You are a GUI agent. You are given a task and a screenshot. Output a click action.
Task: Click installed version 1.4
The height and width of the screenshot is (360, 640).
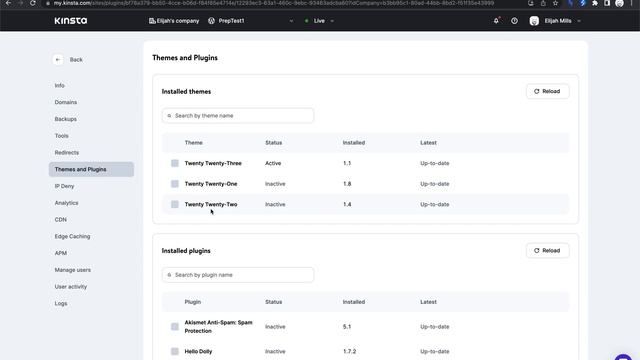pos(347,204)
